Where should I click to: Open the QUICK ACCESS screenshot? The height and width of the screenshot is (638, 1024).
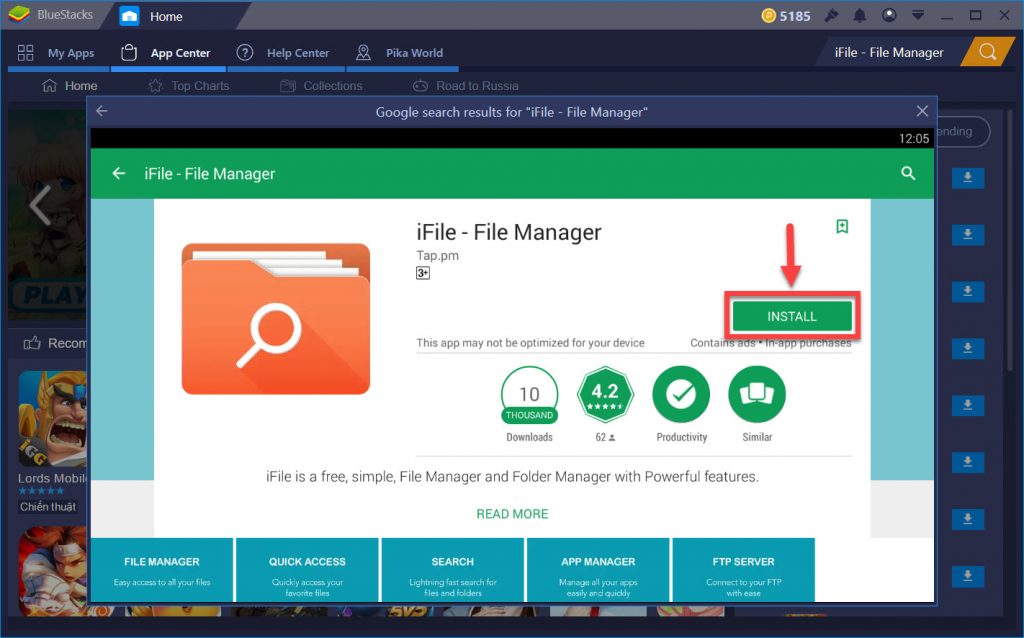307,569
